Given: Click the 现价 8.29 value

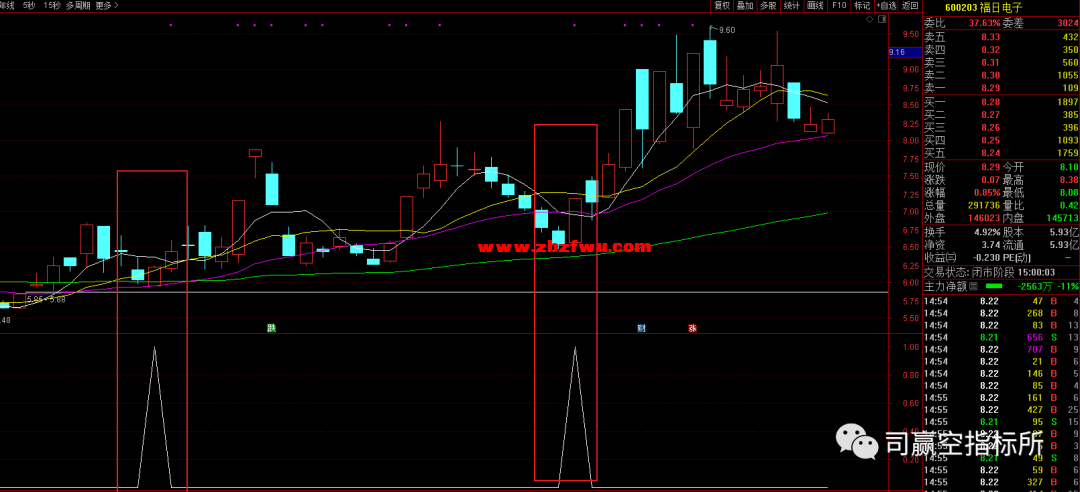Looking at the screenshot, I should [x=990, y=167].
